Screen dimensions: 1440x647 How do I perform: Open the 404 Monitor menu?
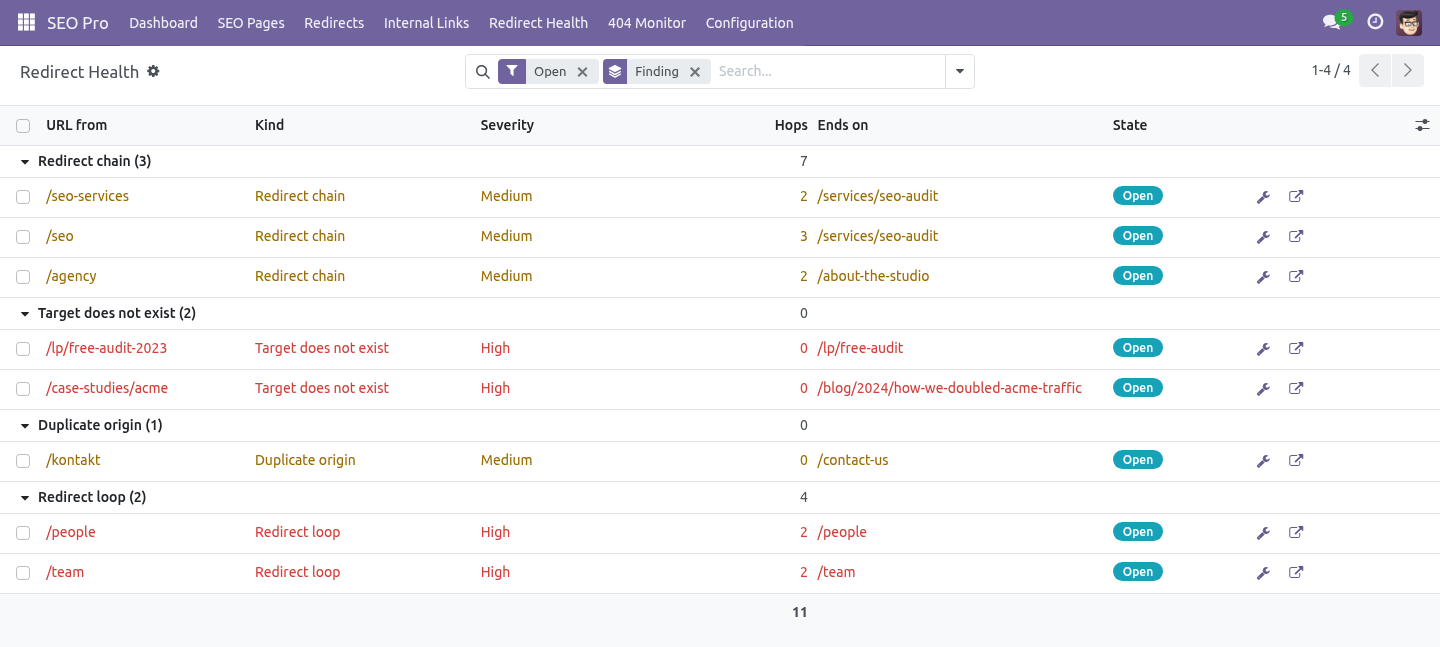point(647,23)
